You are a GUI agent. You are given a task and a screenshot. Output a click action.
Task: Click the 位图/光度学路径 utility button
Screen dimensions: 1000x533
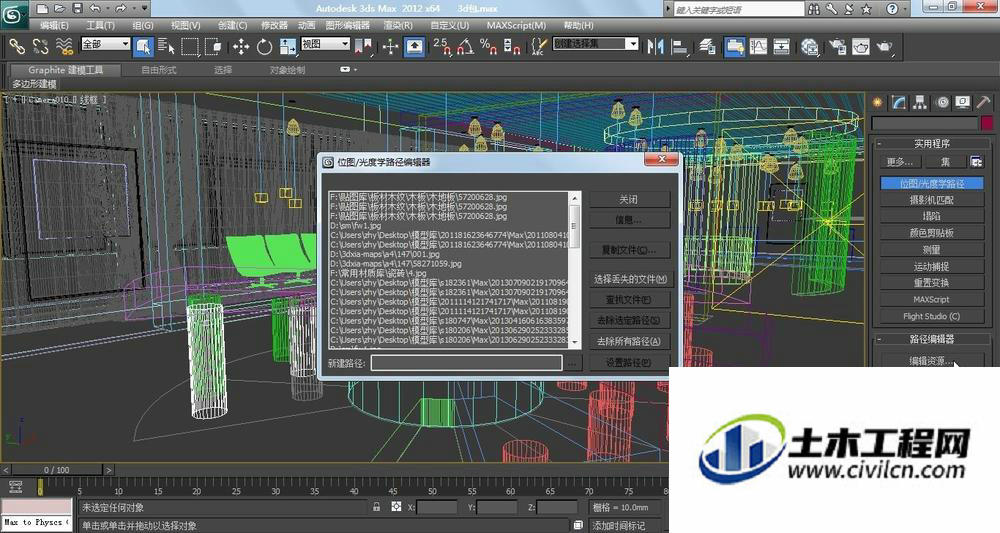[x=932, y=184]
